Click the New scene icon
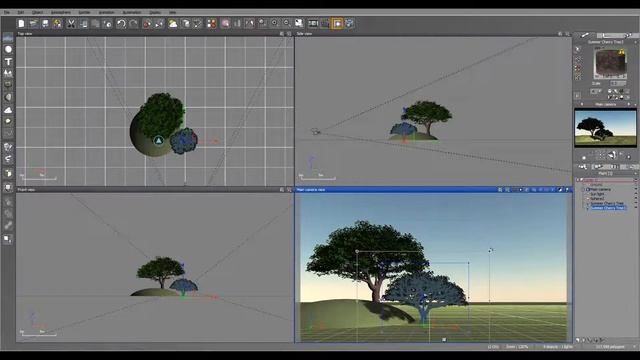The image size is (640, 360). (x=21, y=24)
